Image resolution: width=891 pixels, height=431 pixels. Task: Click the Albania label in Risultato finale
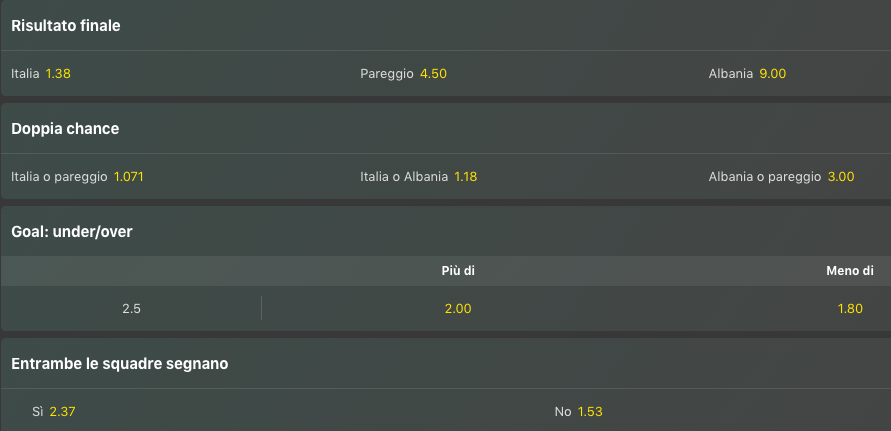point(730,74)
